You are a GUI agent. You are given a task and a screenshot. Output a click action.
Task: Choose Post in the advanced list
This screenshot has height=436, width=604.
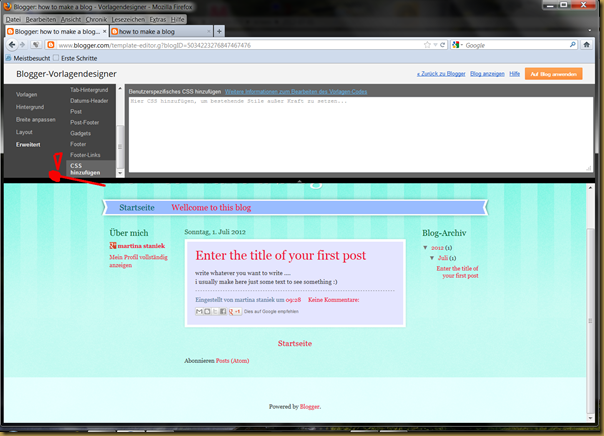76,111
